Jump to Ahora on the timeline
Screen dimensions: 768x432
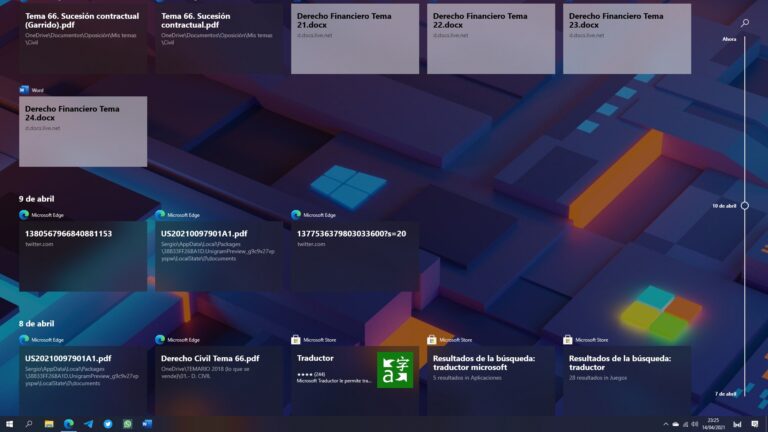[729, 39]
